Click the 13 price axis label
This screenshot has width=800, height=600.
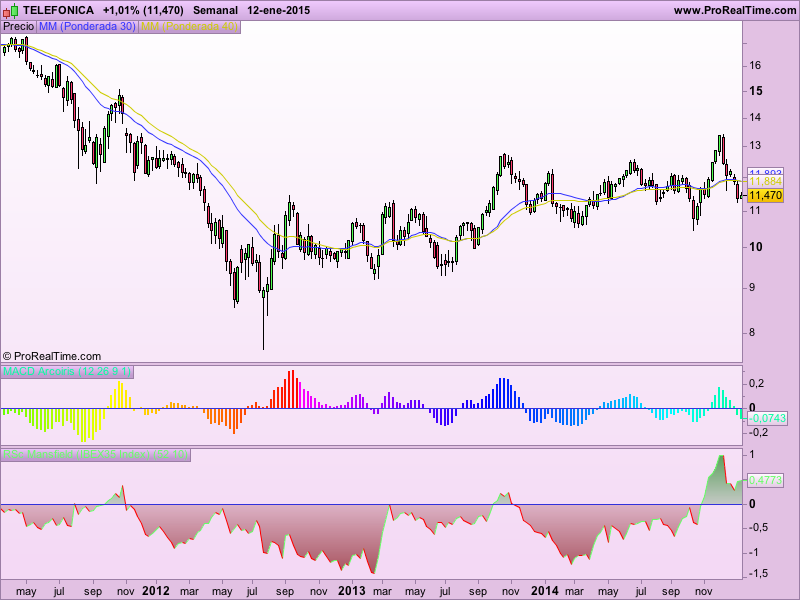point(755,146)
